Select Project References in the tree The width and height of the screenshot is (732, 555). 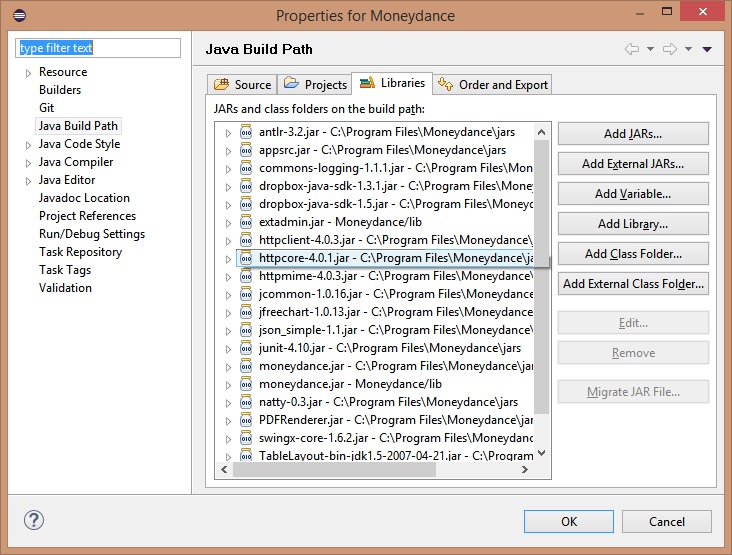coord(87,216)
